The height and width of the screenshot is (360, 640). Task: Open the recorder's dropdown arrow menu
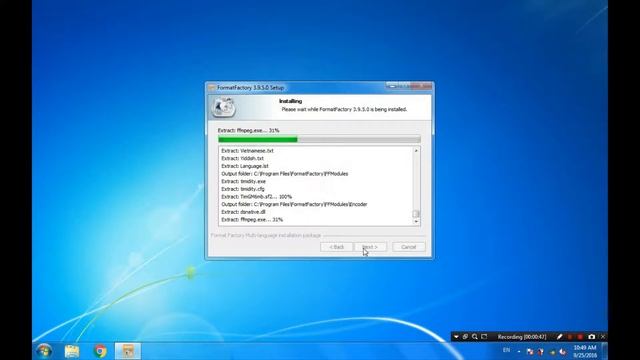click(456, 337)
